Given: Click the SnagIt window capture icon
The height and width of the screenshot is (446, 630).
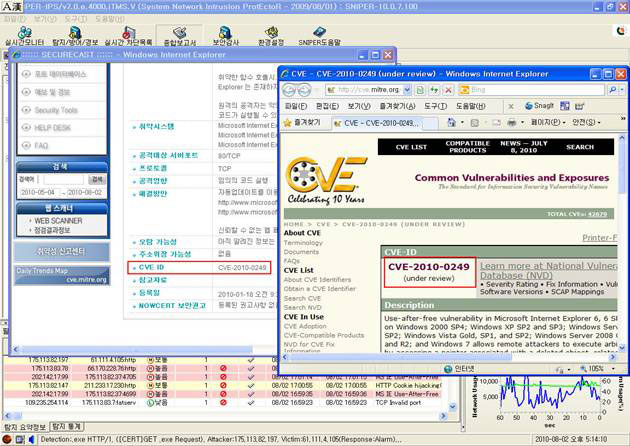Looking at the screenshot, I should click(565, 106).
